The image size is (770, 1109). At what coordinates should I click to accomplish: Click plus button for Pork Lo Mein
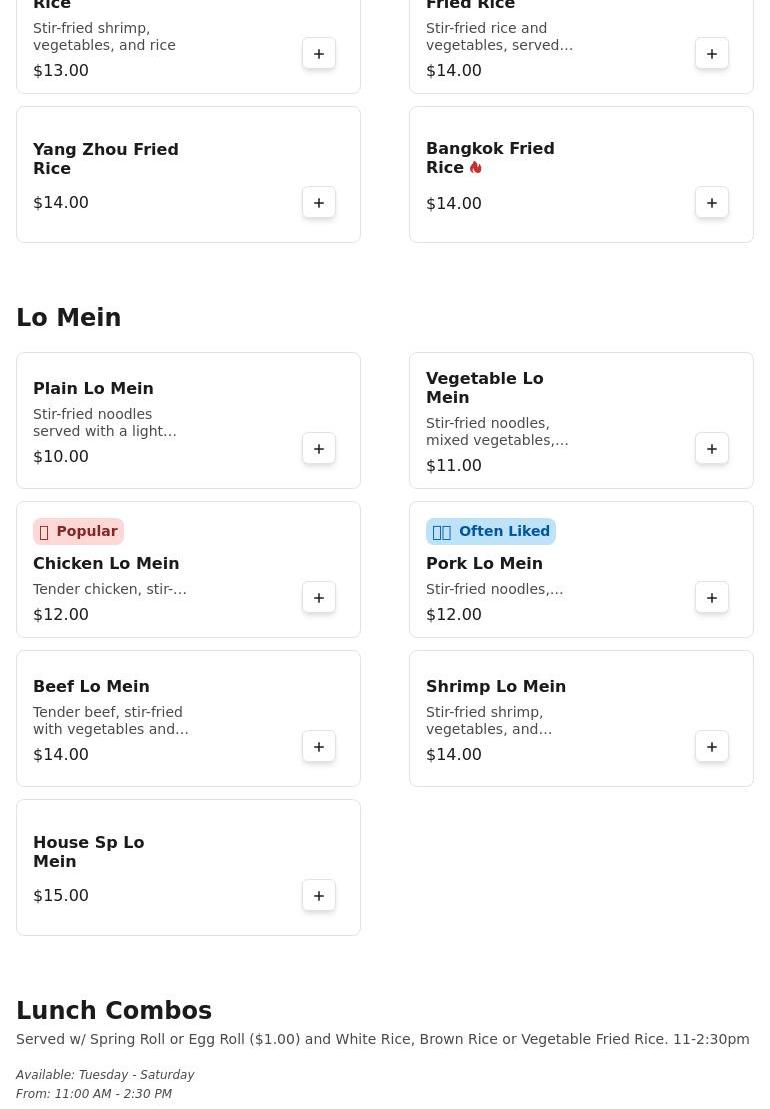(x=712, y=598)
